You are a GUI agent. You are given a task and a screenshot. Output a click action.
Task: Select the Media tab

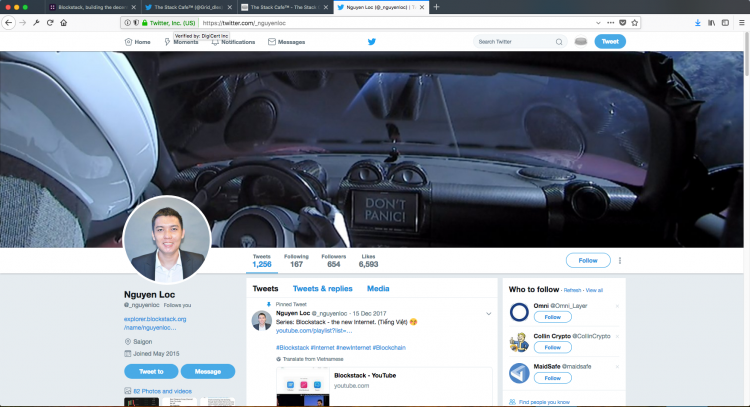(378, 289)
